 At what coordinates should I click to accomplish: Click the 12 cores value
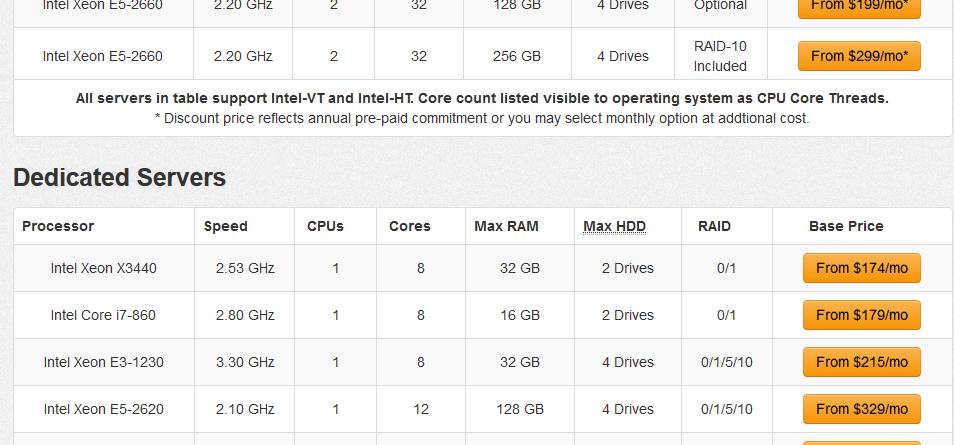pos(420,409)
